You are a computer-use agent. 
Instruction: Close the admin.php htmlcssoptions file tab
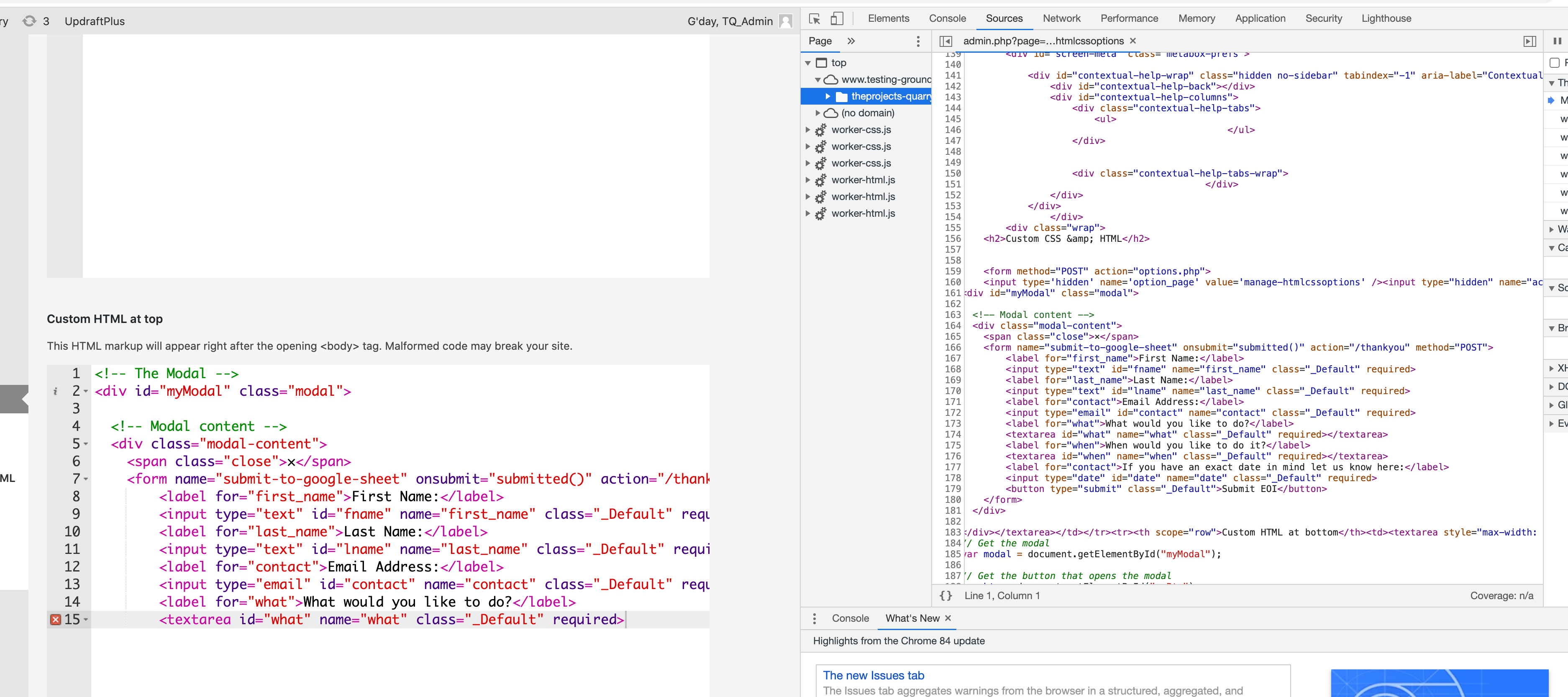pos(1133,41)
